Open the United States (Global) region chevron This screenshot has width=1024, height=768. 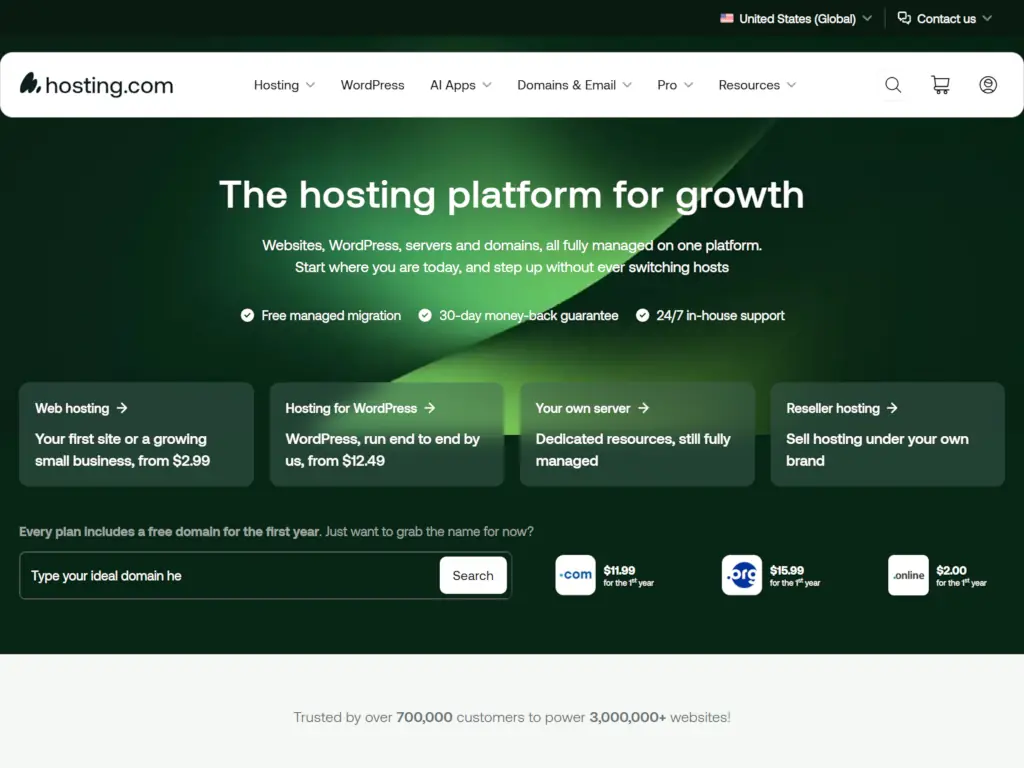click(867, 18)
